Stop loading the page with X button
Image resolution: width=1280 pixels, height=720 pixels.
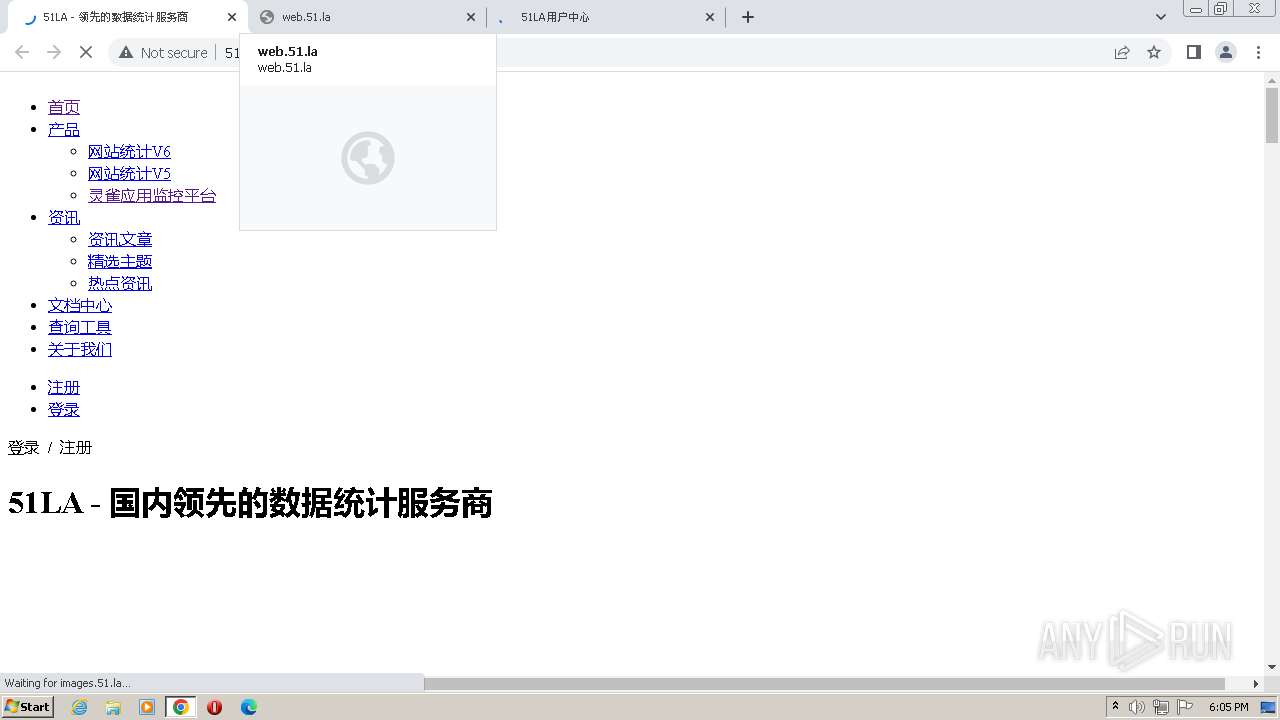click(x=86, y=52)
